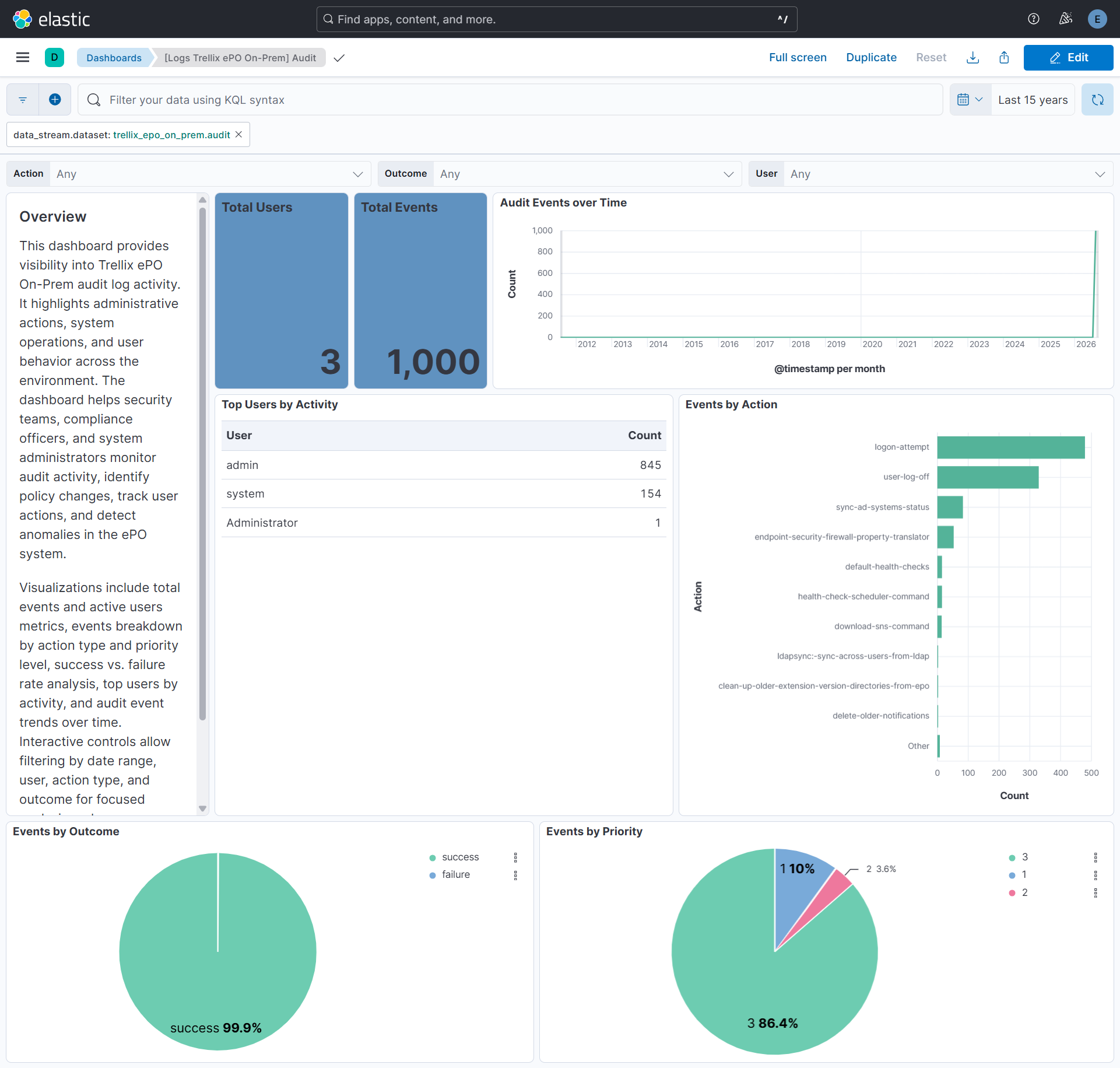Click the failure legend color dot

click(x=433, y=875)
